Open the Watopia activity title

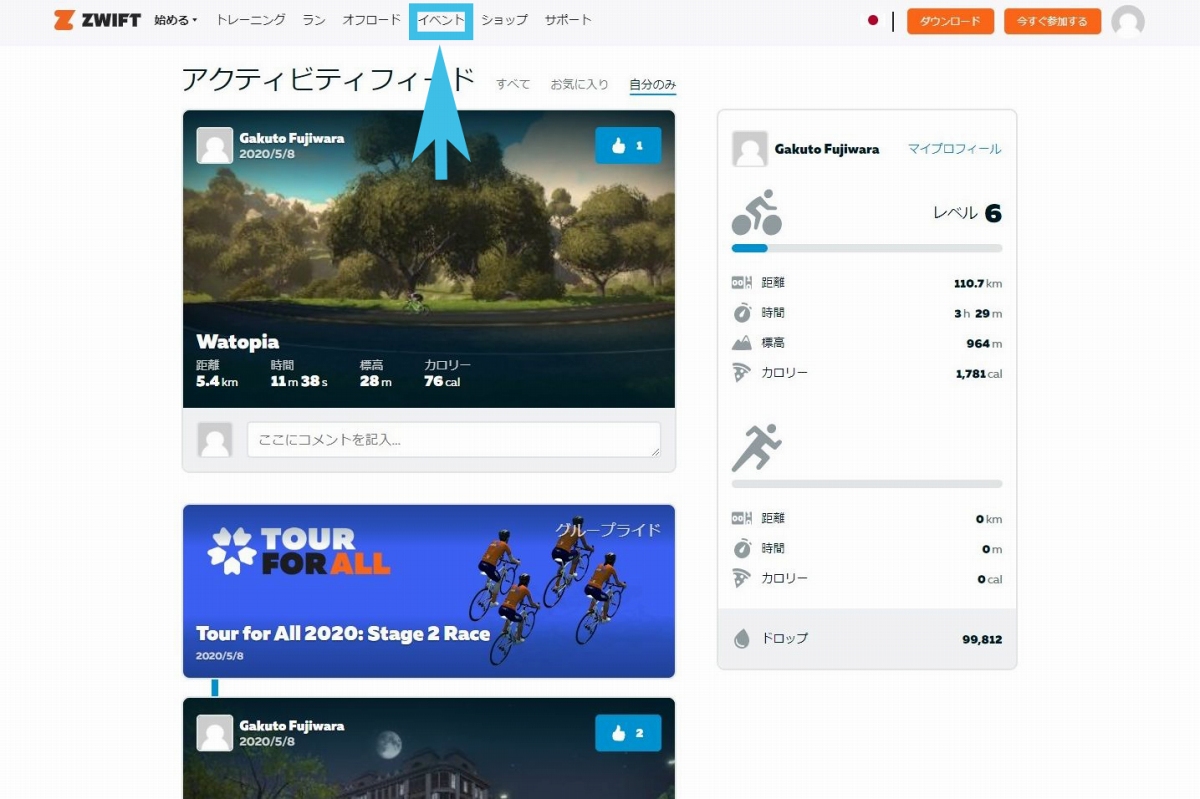click(x=238, y=342)
